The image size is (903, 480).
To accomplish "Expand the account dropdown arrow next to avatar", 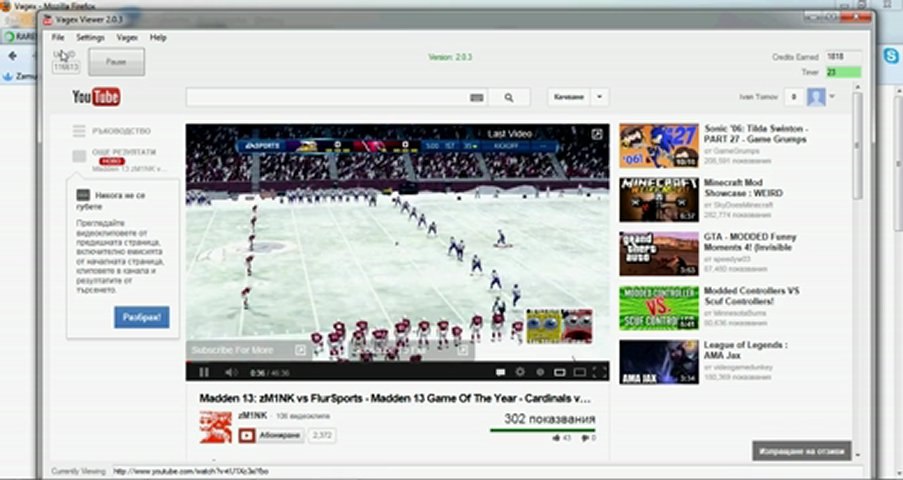I will click(x=832, y=97).
